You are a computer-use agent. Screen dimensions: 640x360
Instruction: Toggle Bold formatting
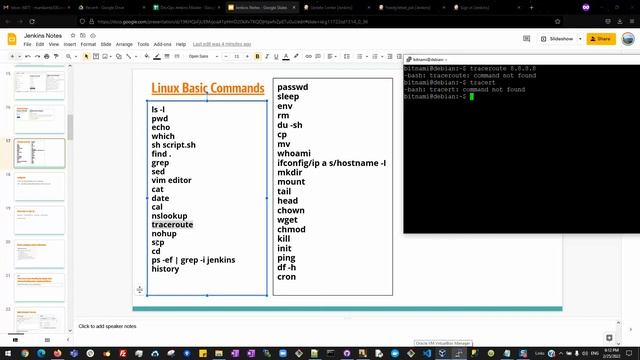[257, 56]
